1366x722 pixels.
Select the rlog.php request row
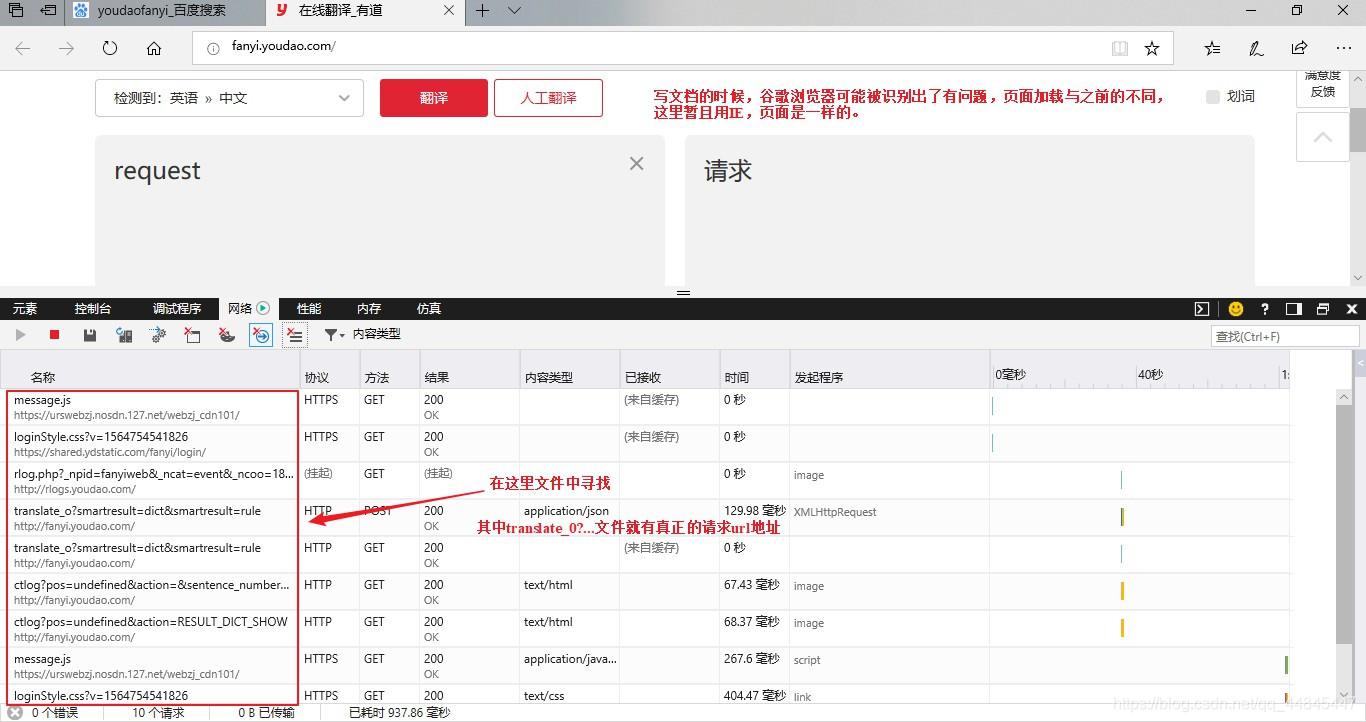pyautogui.click(x=645, y=481)
